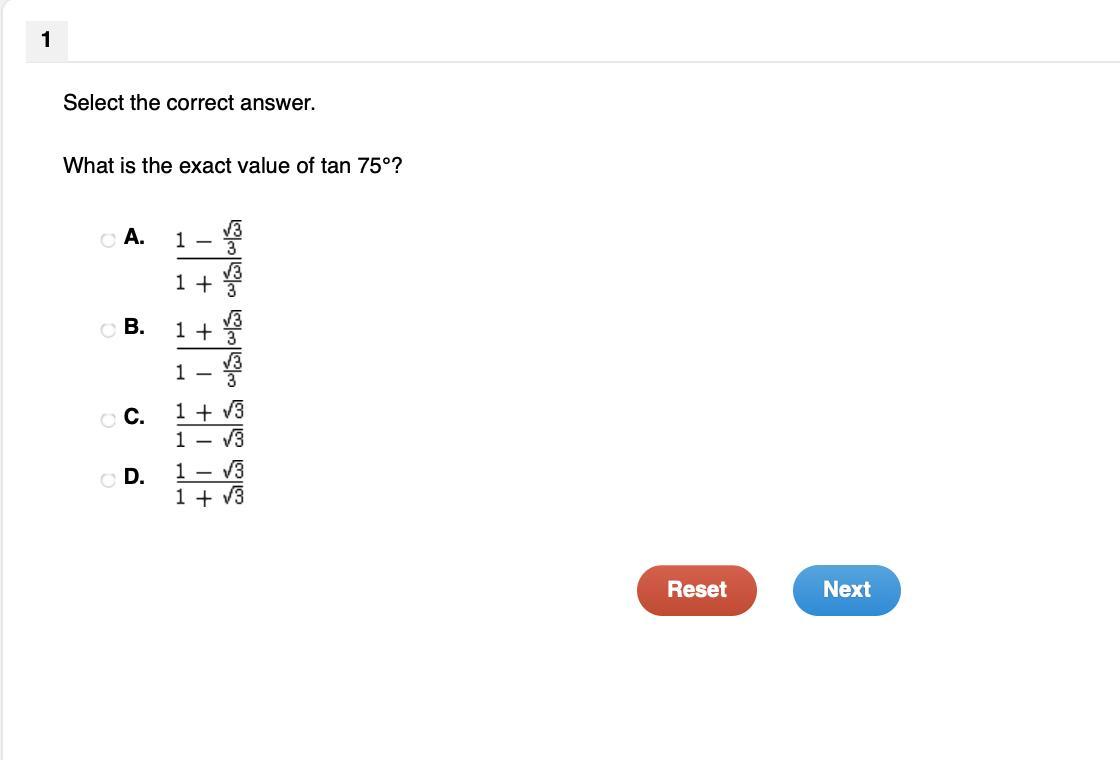Click the denominator of answer A
The height and width of the screenshot is (760, 1120).
(x=209, y=279)
